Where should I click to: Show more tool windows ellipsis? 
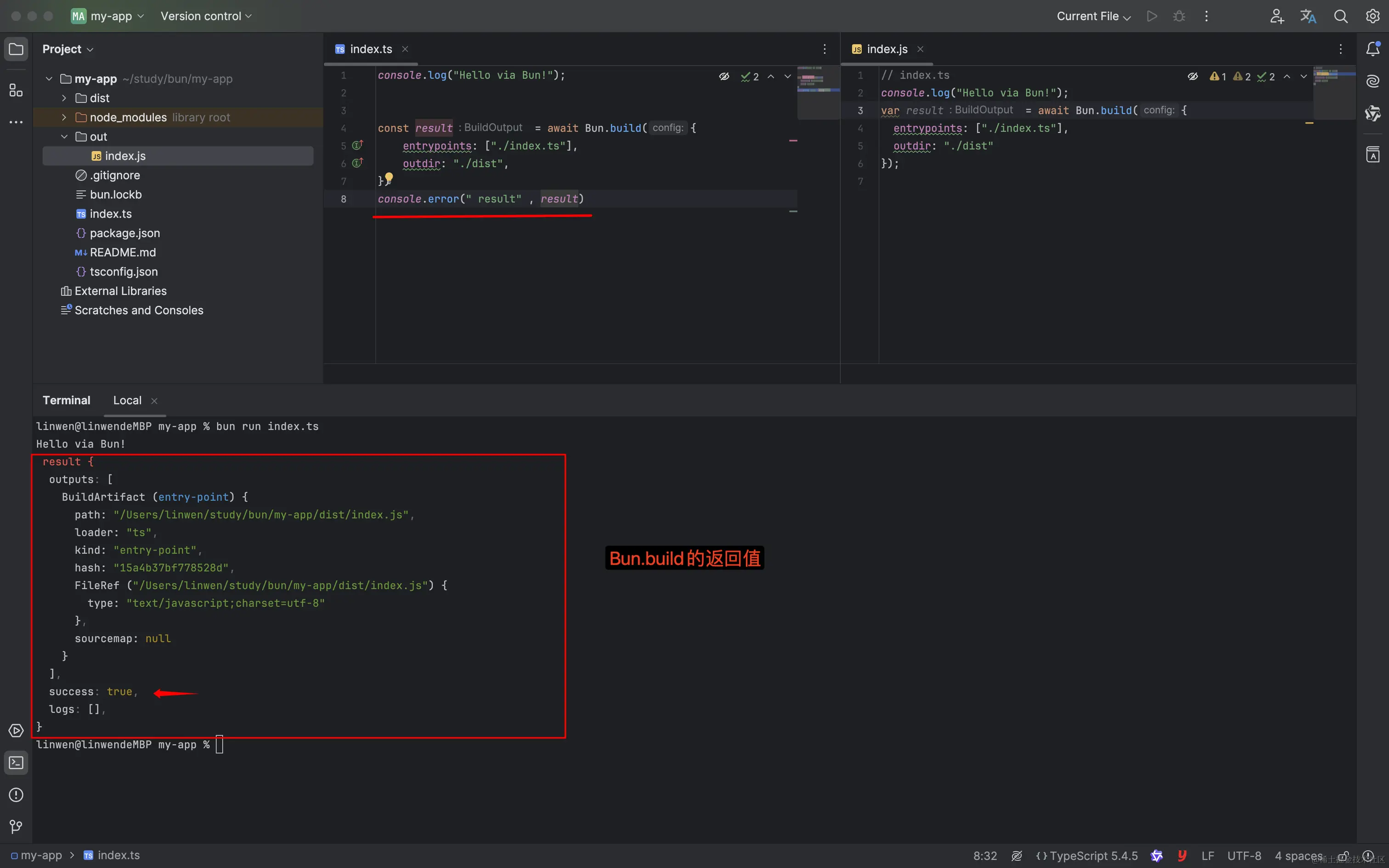coord(16,122)
